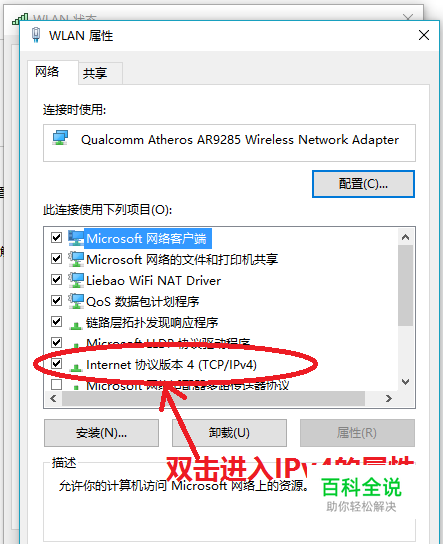Screen dimensions: 443x544
Task: Click the list's scroll up arrow
Action: coord(405,237)
